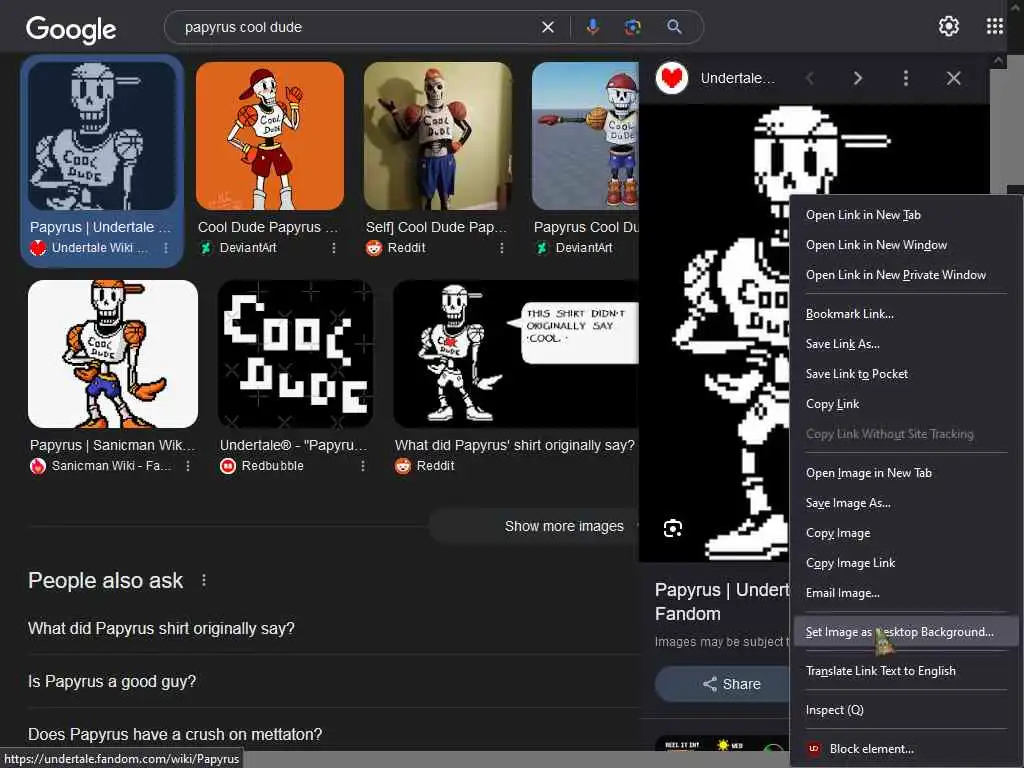1024x768 pixels.
Task: Open Redbubble Cool Dude text thumbnail
Action: [x=295, y=354]
